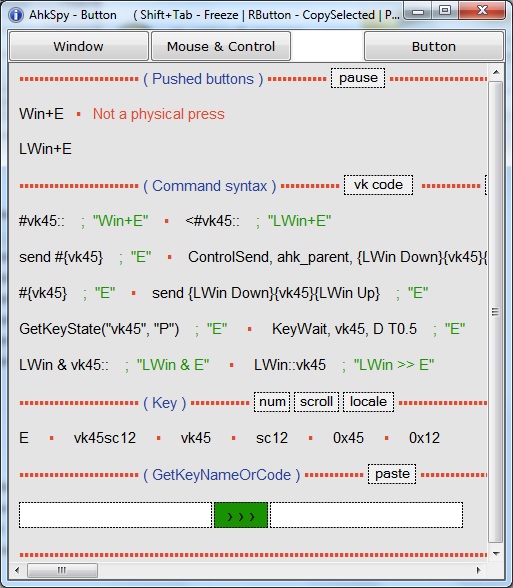Click the paste button

tap(392, 474)
